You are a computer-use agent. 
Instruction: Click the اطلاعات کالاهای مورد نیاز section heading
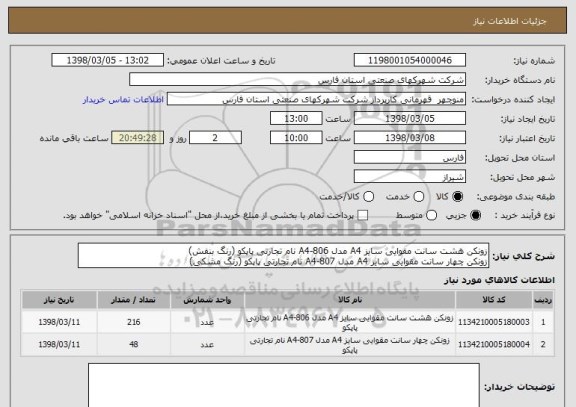click(x=499, y=280)
